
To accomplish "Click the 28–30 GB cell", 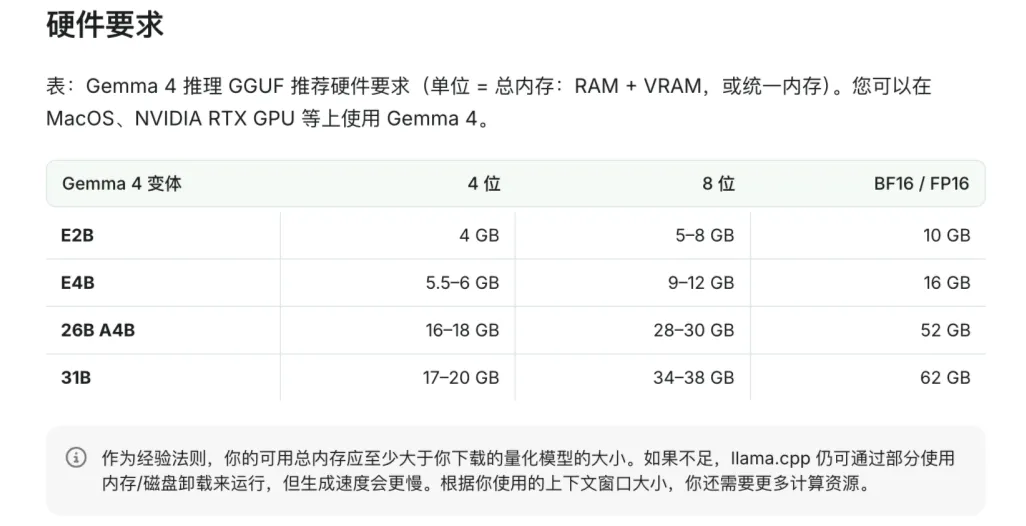I will pos(693,330).
